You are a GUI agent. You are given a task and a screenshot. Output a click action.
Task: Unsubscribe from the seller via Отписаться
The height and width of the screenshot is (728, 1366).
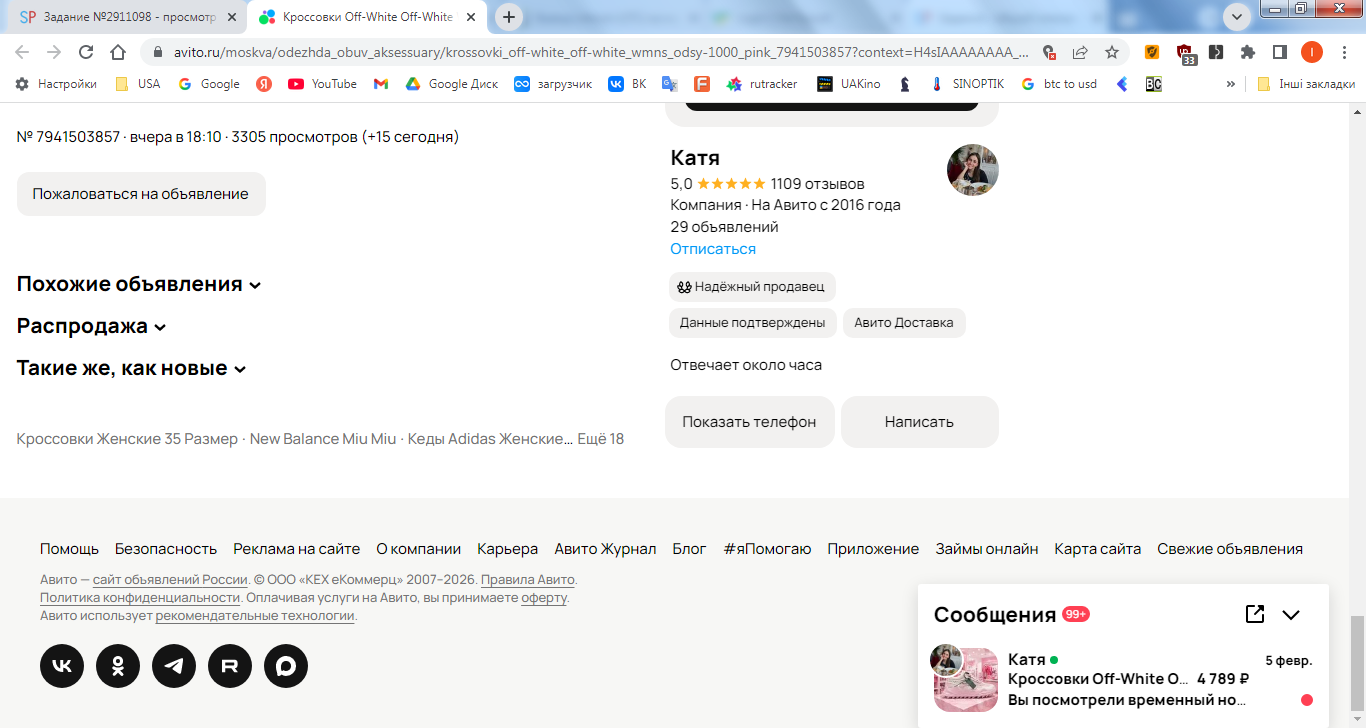(x=713, y=249)
